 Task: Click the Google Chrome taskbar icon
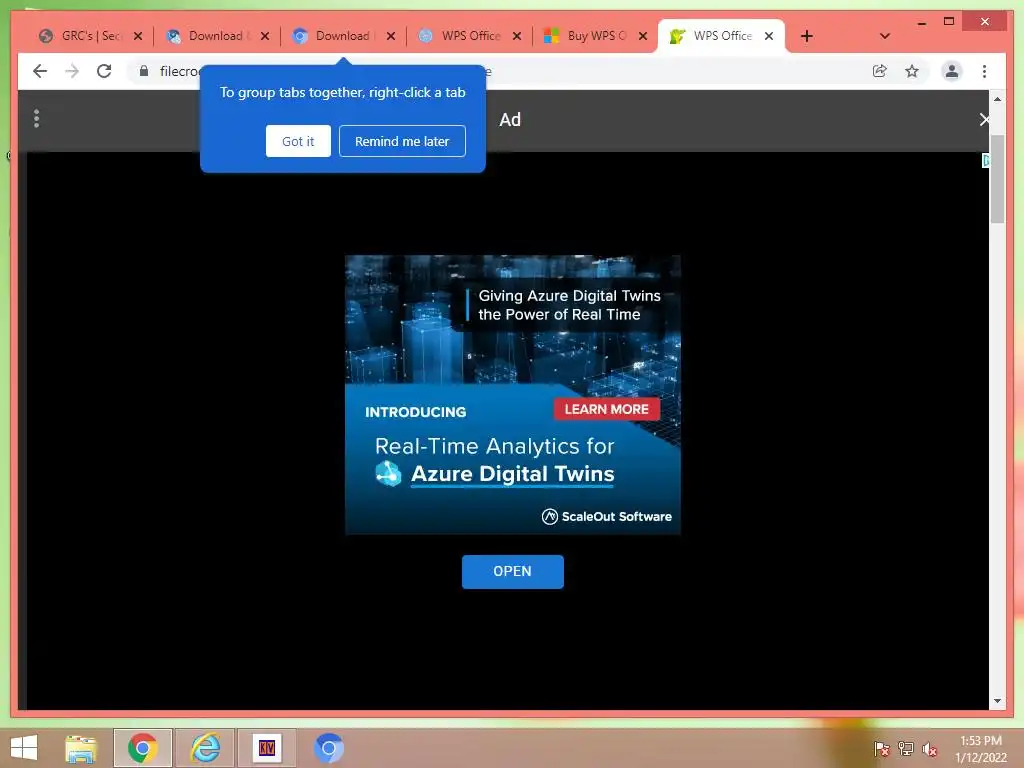click(x=142, y=748)
